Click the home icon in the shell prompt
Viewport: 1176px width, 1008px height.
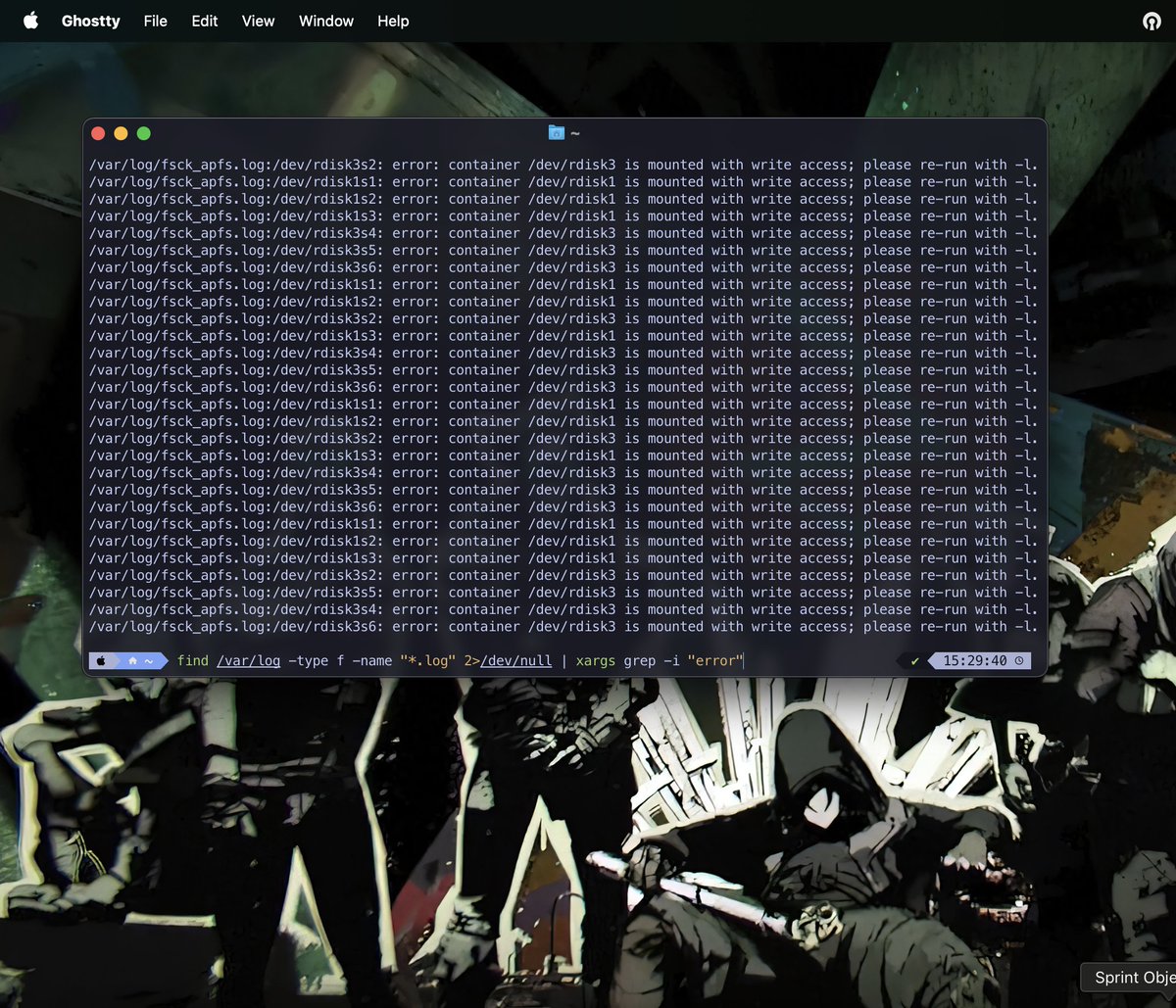point(132,661)
